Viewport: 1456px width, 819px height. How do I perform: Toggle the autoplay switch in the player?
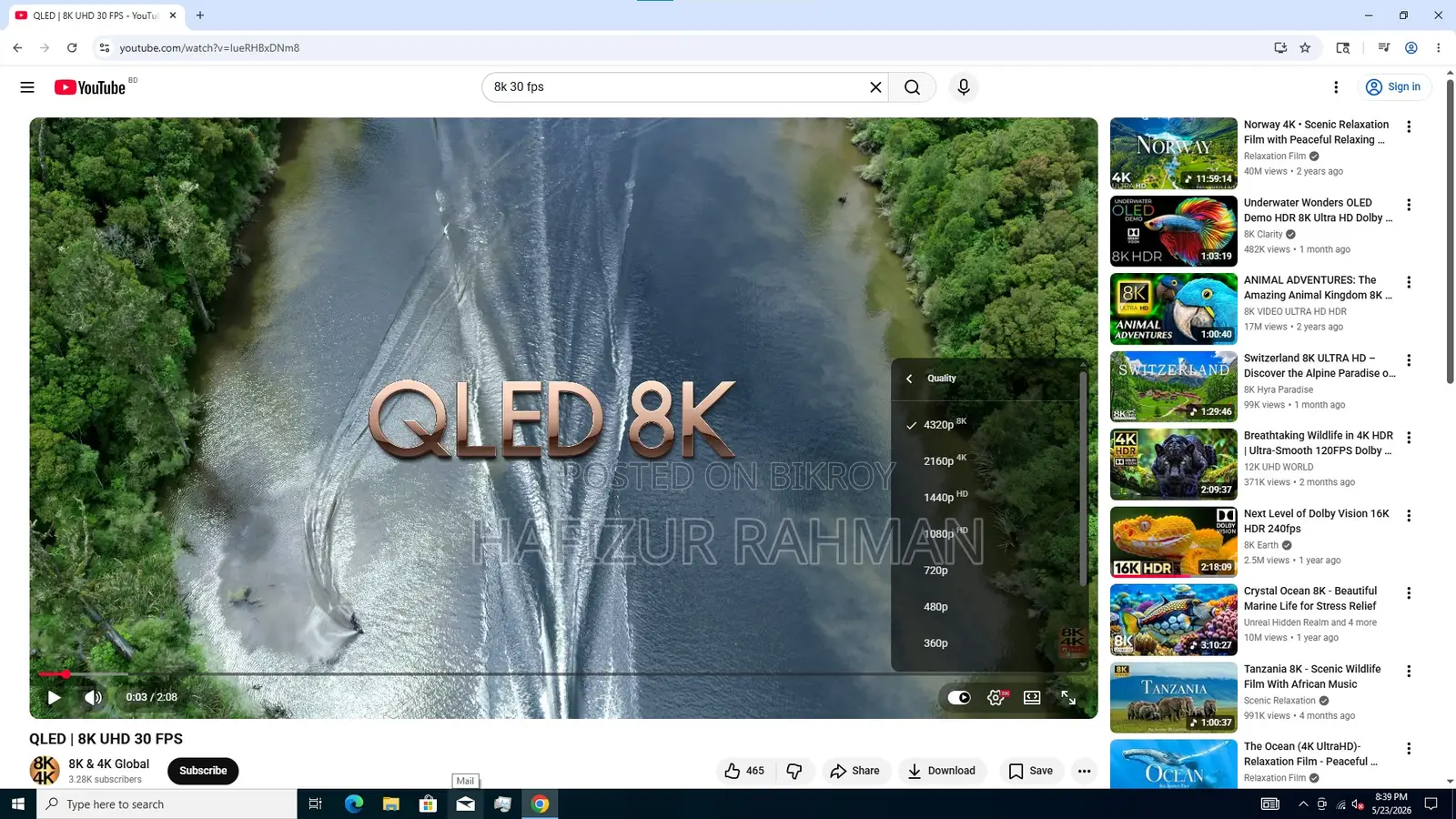pos(959,698)
